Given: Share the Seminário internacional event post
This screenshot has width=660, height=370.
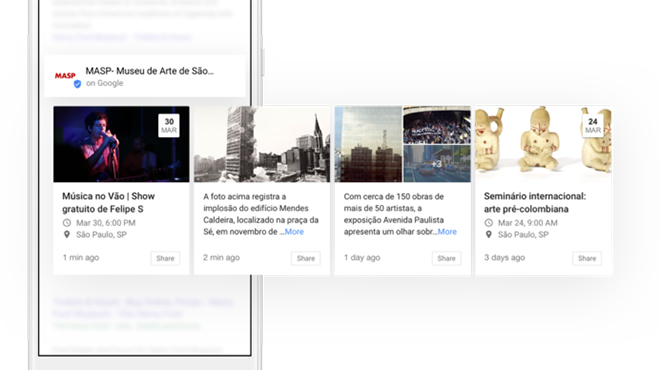Looking at the screenshot, I should tap(587, 258).
